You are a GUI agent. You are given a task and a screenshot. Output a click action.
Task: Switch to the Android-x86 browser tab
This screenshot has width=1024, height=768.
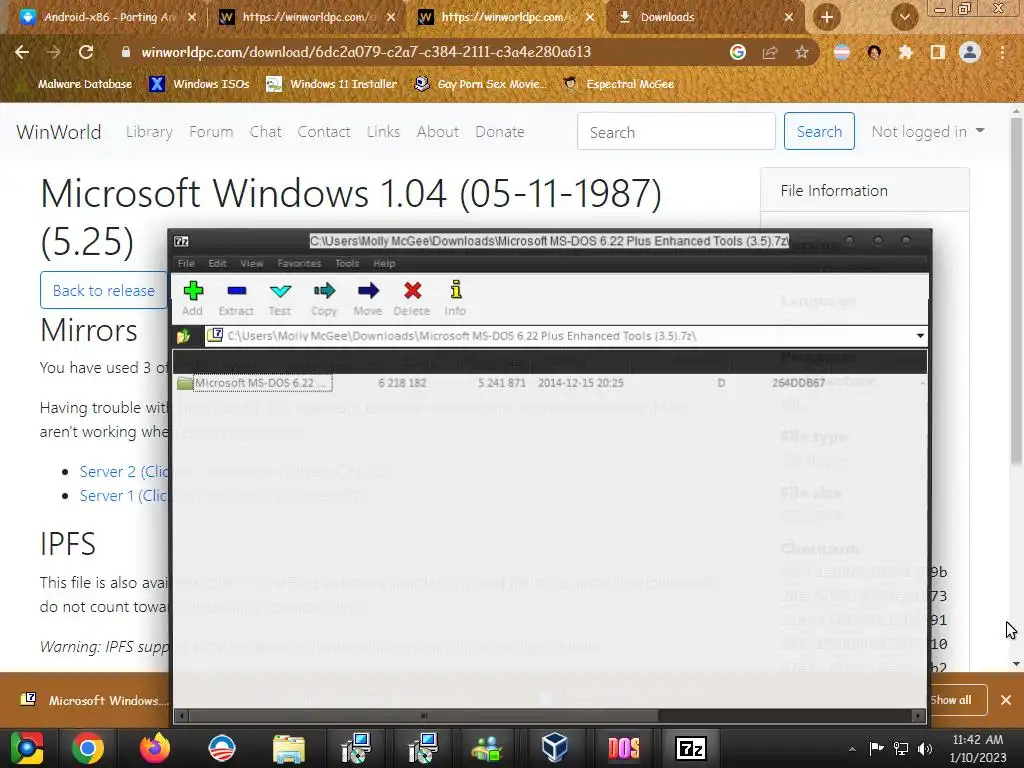click(108, 17)
